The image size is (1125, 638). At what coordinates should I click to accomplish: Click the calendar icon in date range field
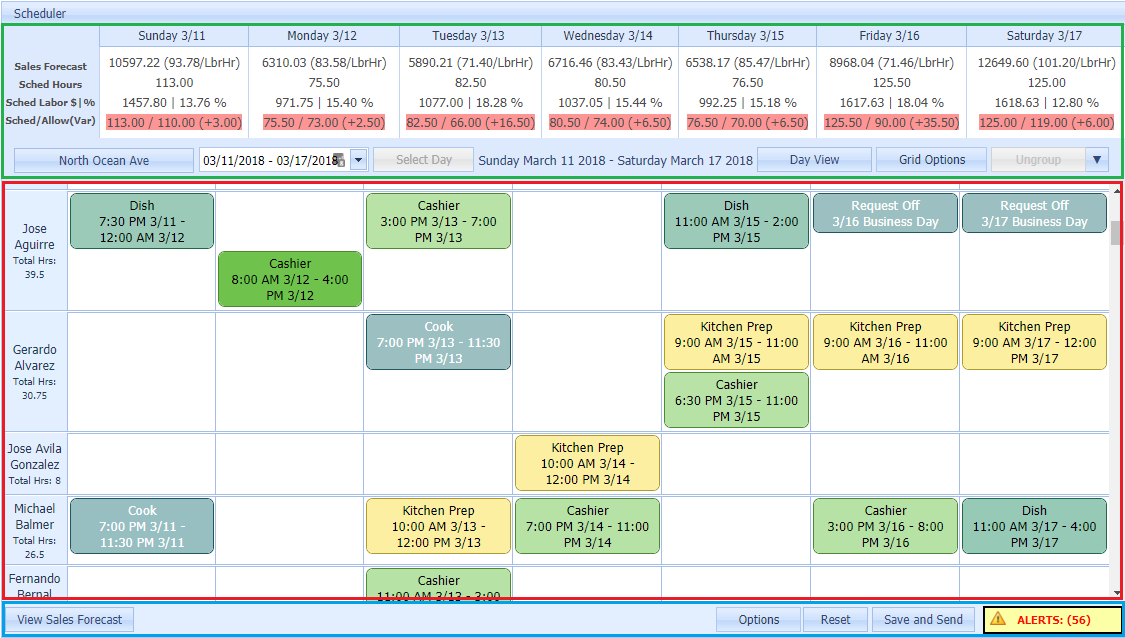pos(339,160)
